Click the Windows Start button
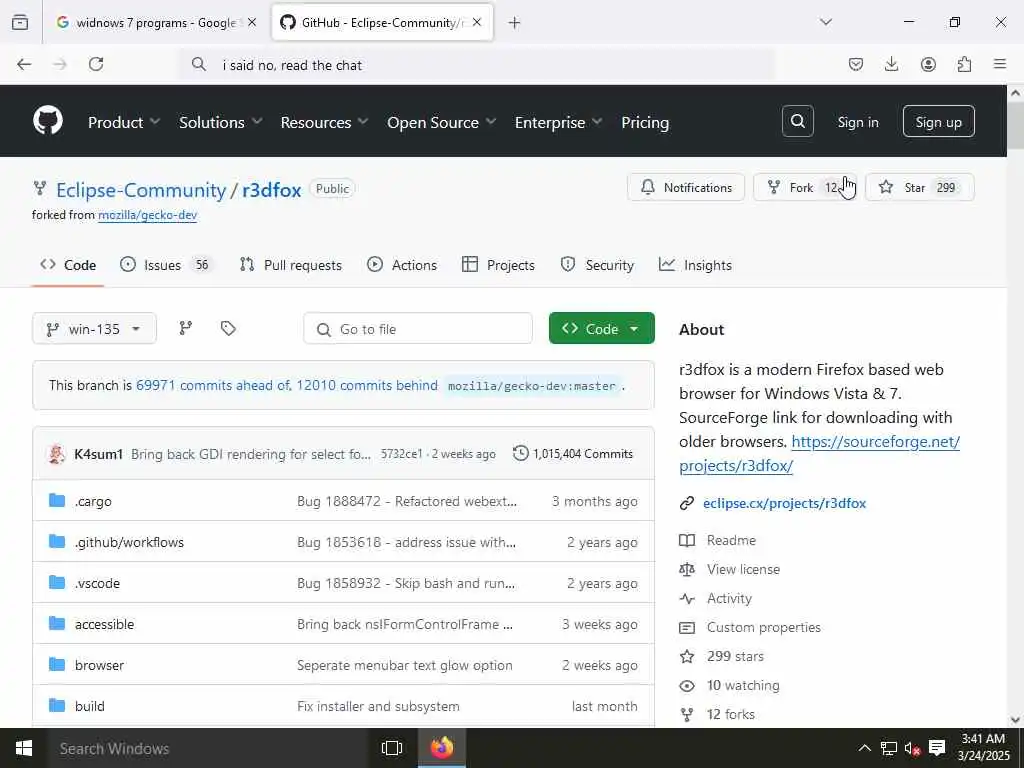This screenshot has width=1024, height=768. 24,748
